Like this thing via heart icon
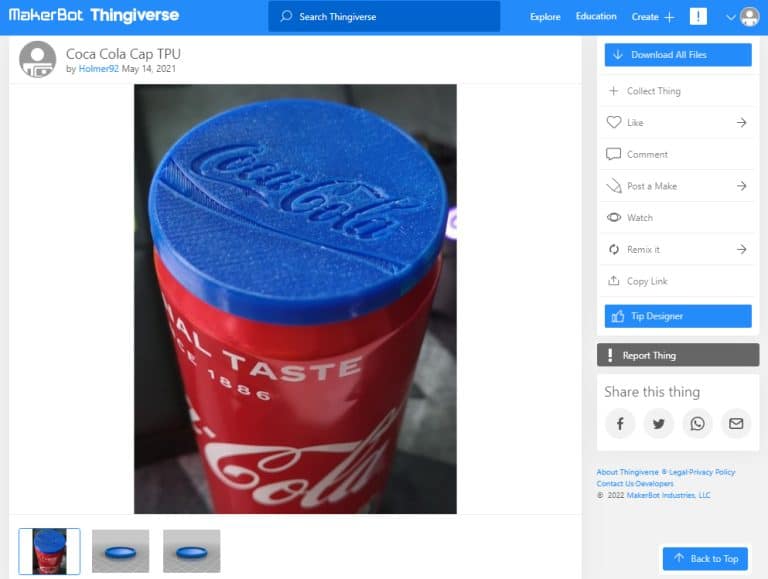The height and width of the screenshot is (579, 768). (x=614, y=122)
